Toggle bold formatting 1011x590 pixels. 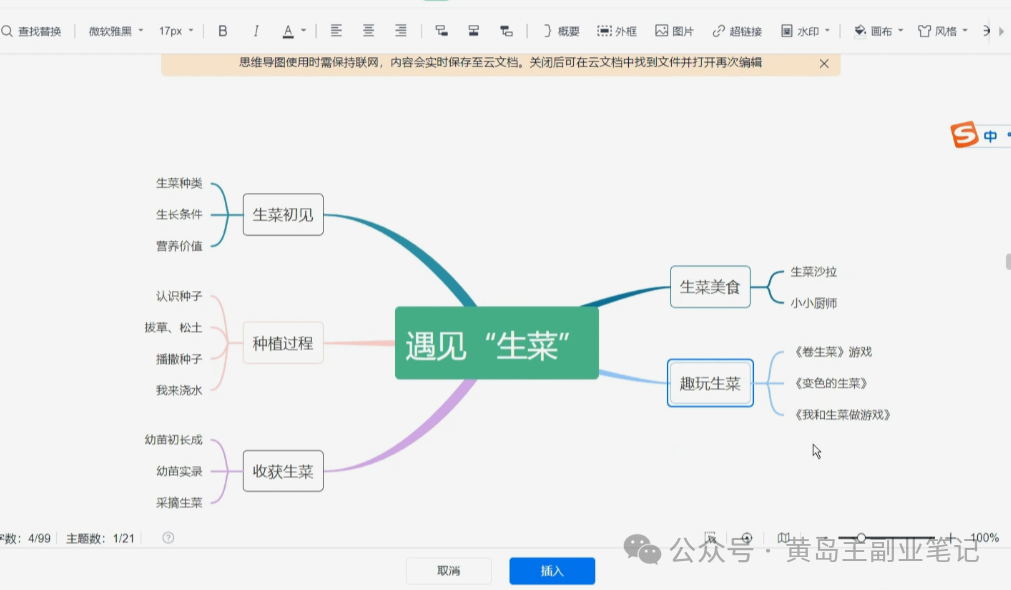(x=221, y=30)
